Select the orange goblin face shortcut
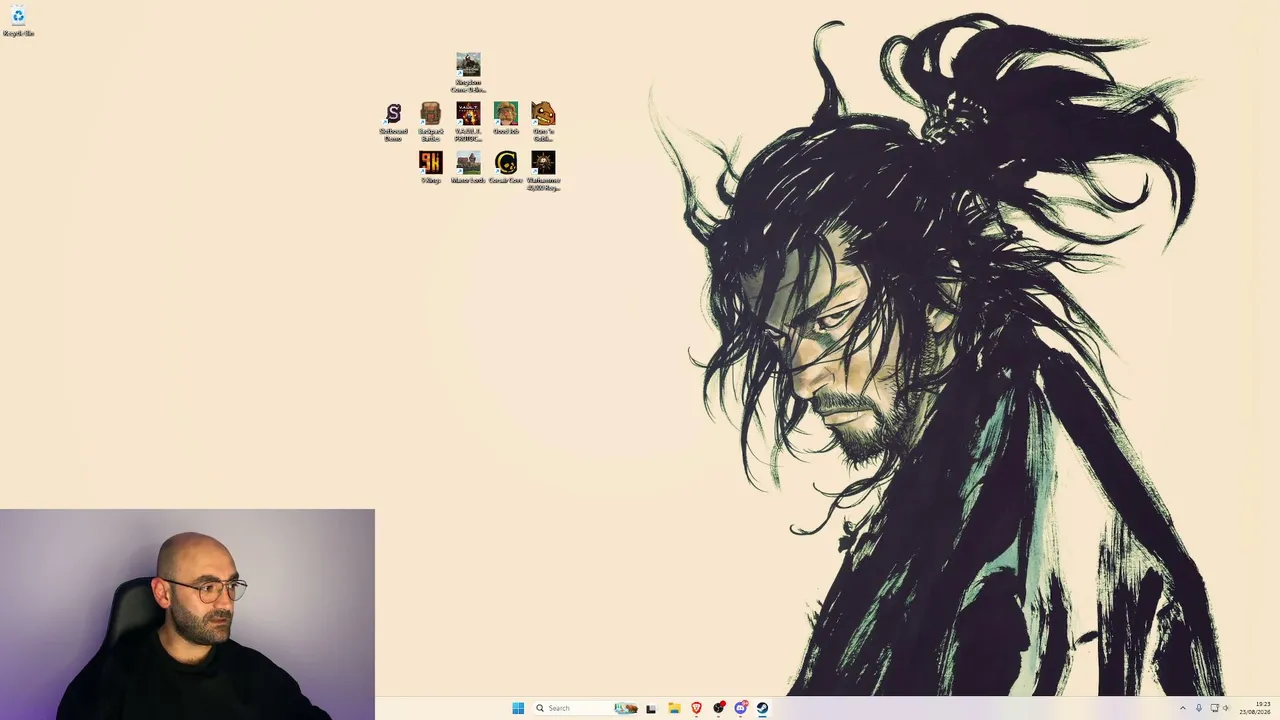The width and height of the screenshot is (1280, 720). click(543, 113)
